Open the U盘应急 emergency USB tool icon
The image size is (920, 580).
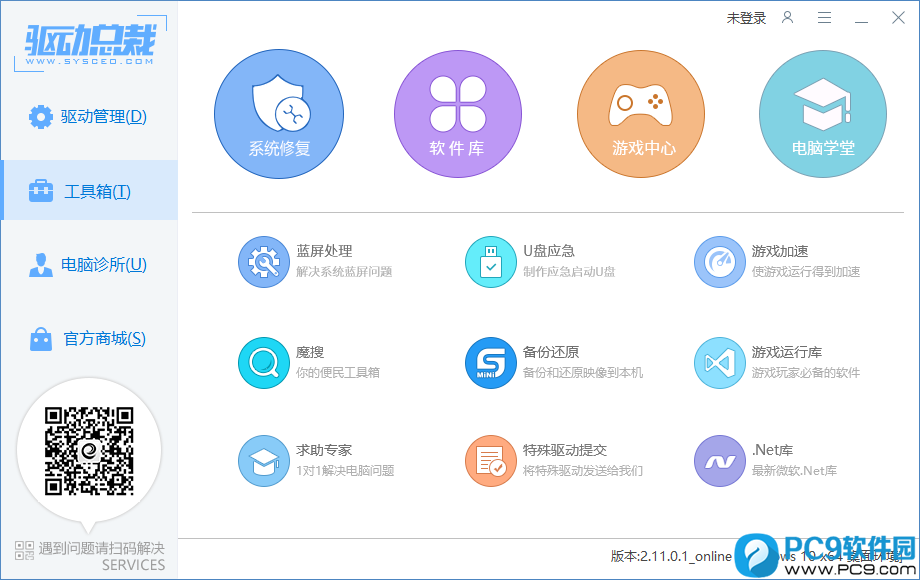pyautogui.click(x=490, y=261)
